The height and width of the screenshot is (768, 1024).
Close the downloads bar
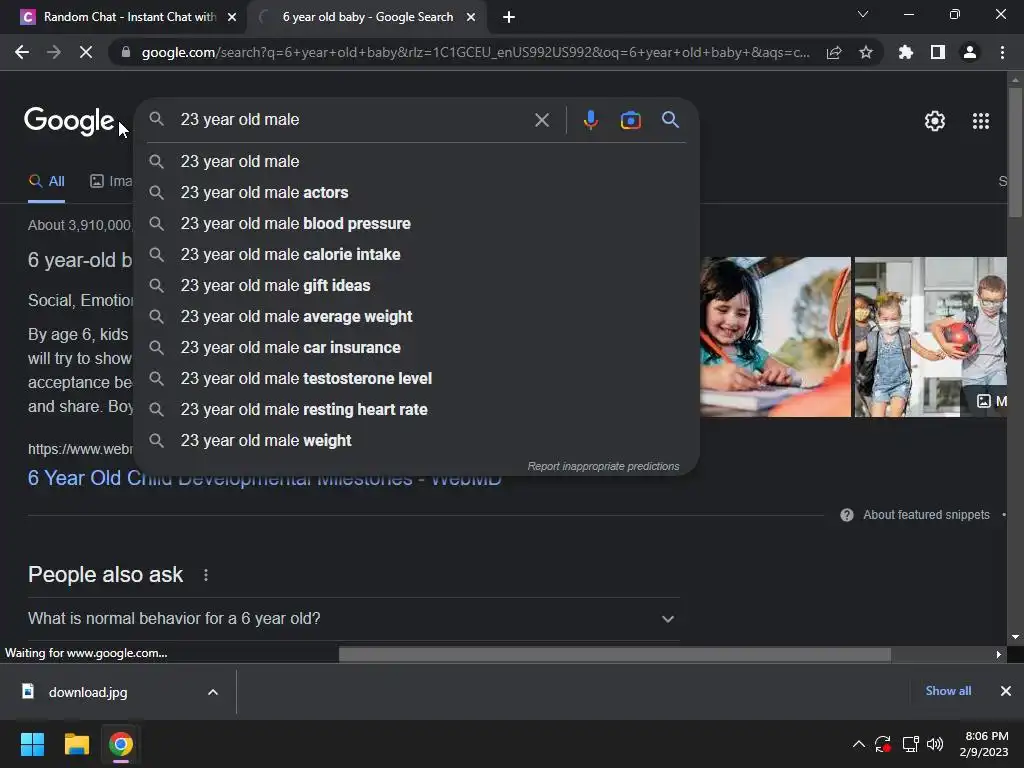[x=1006, y=691]
